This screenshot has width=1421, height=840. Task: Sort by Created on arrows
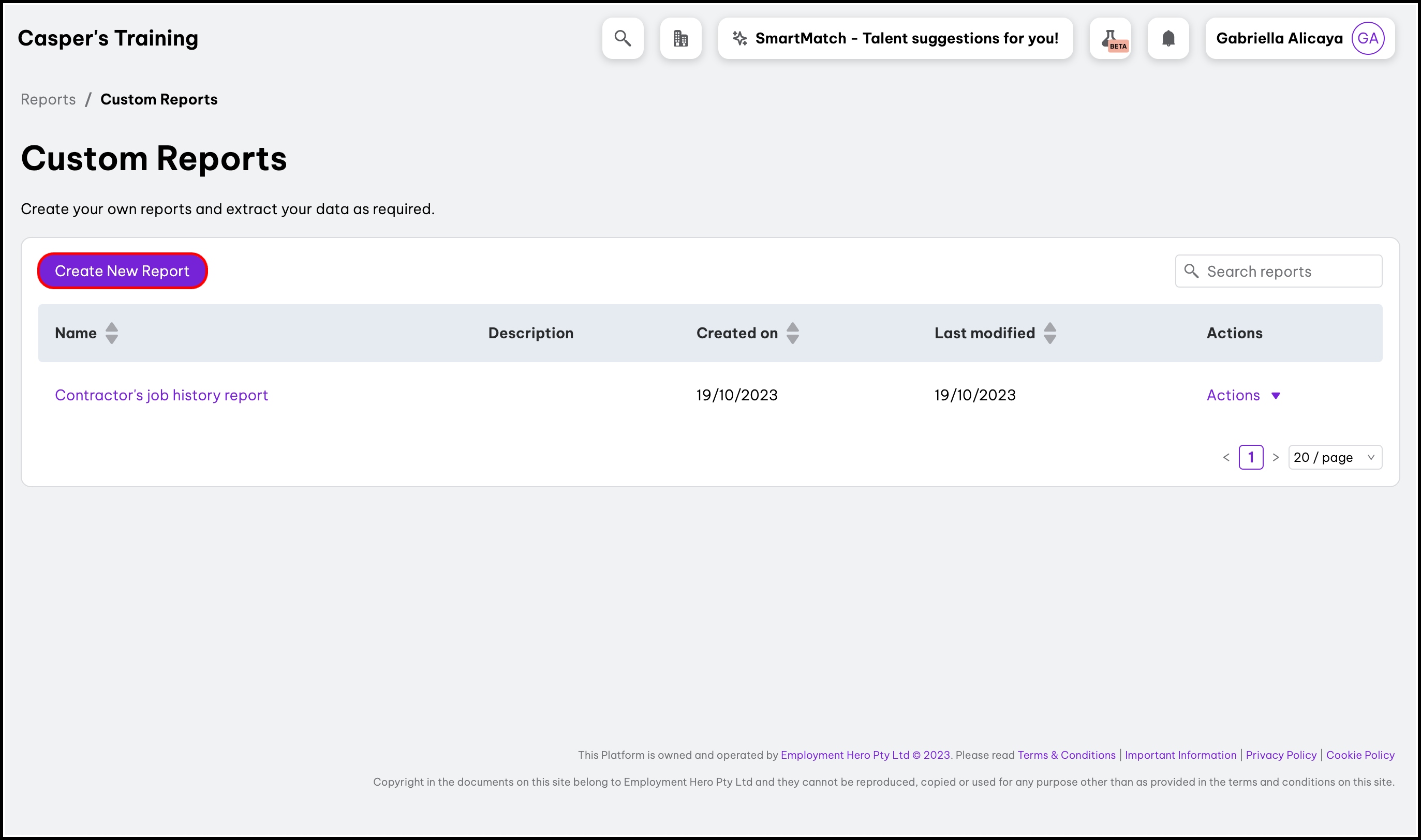pos(793,333)
